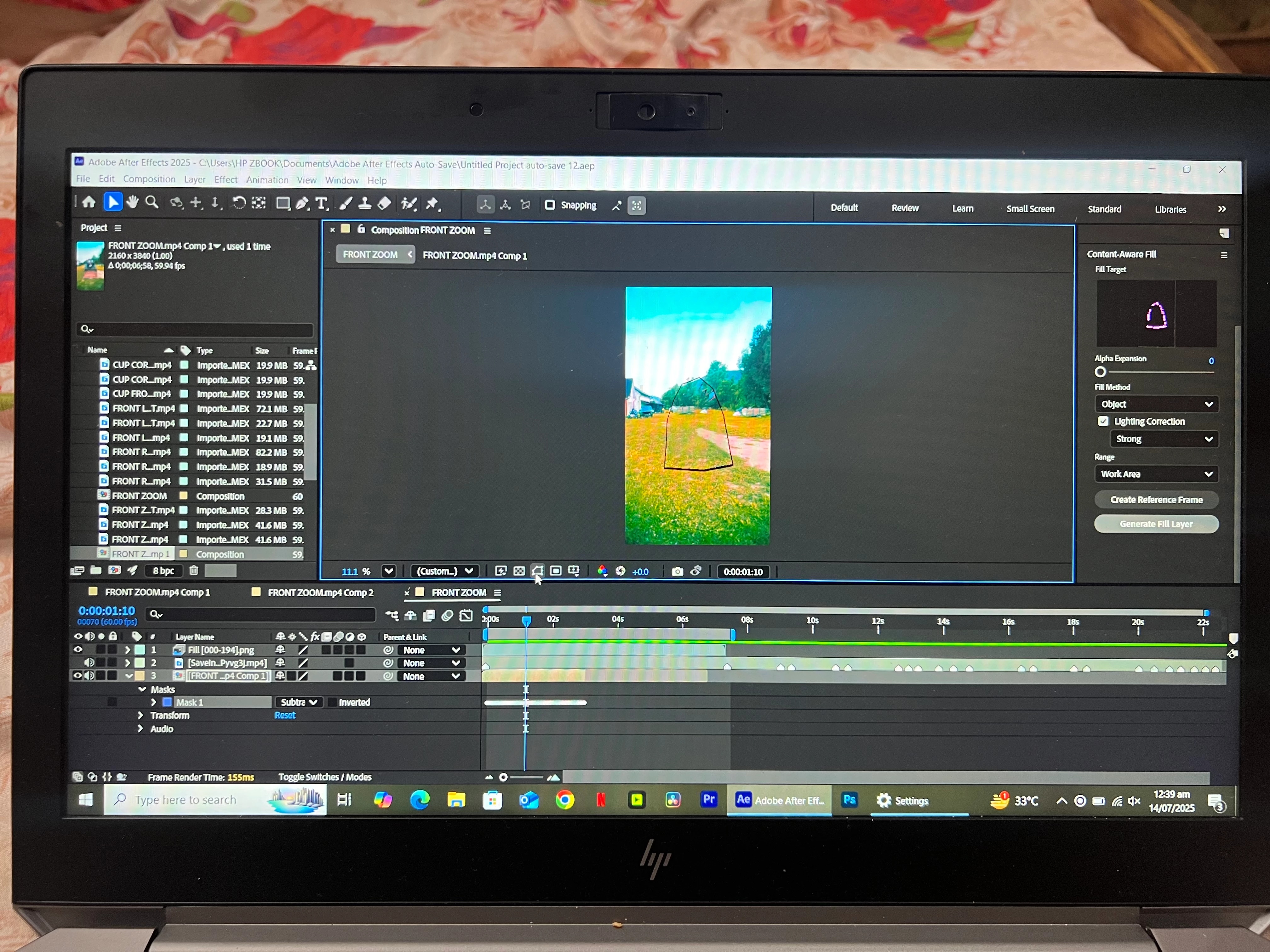
Task: Hide the Fill [000-194].png layer
Action: [x=78, y=649]
